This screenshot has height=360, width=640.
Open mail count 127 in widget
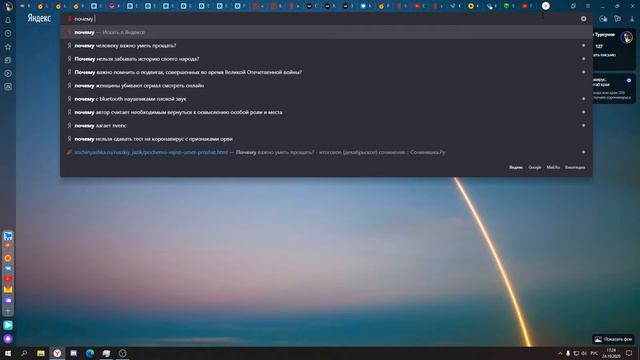(599, 46)
